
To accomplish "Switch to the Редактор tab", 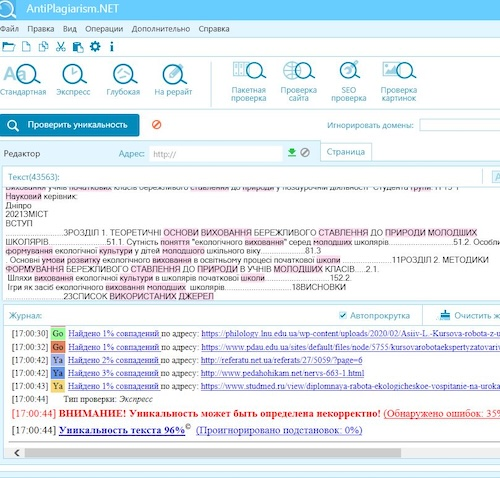I will tap(22, 154).
